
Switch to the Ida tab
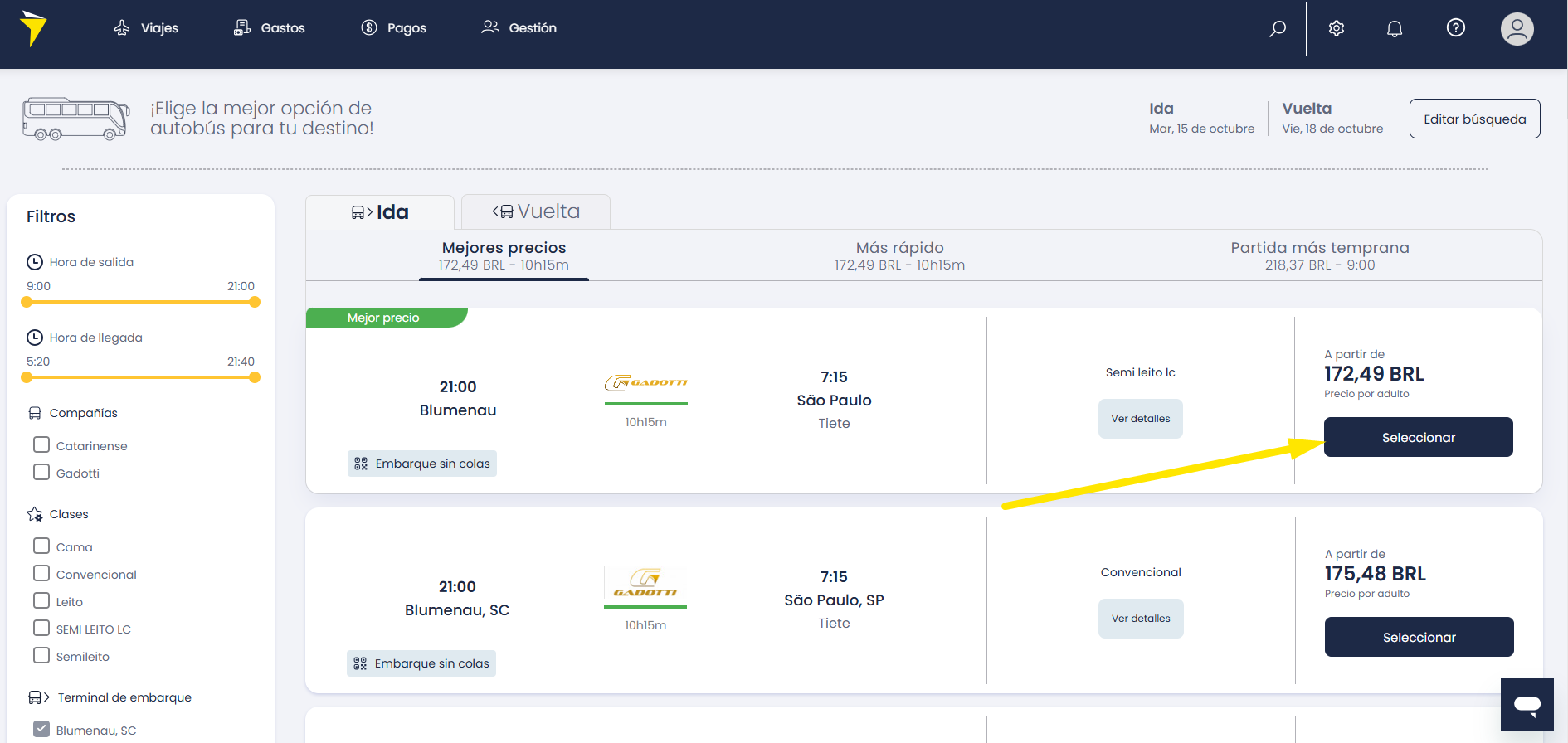(x=380, y=212)
